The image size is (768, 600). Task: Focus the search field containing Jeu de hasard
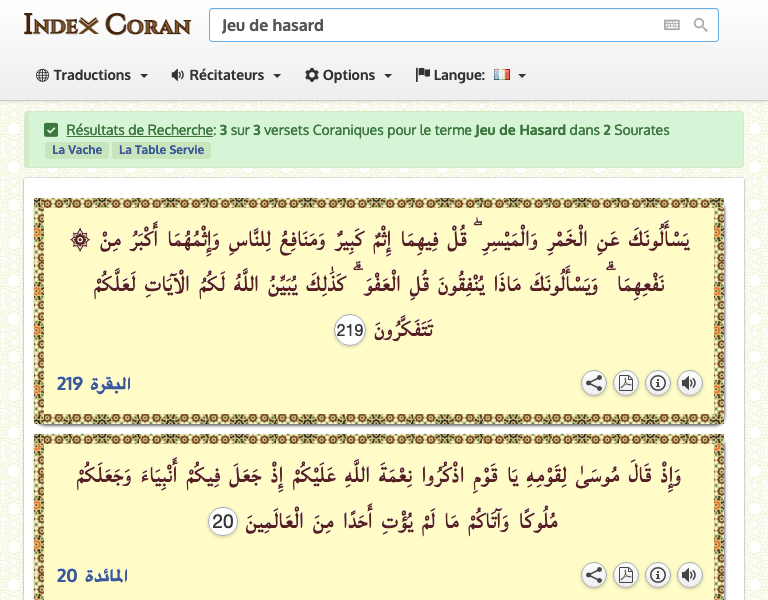point(463,25)
